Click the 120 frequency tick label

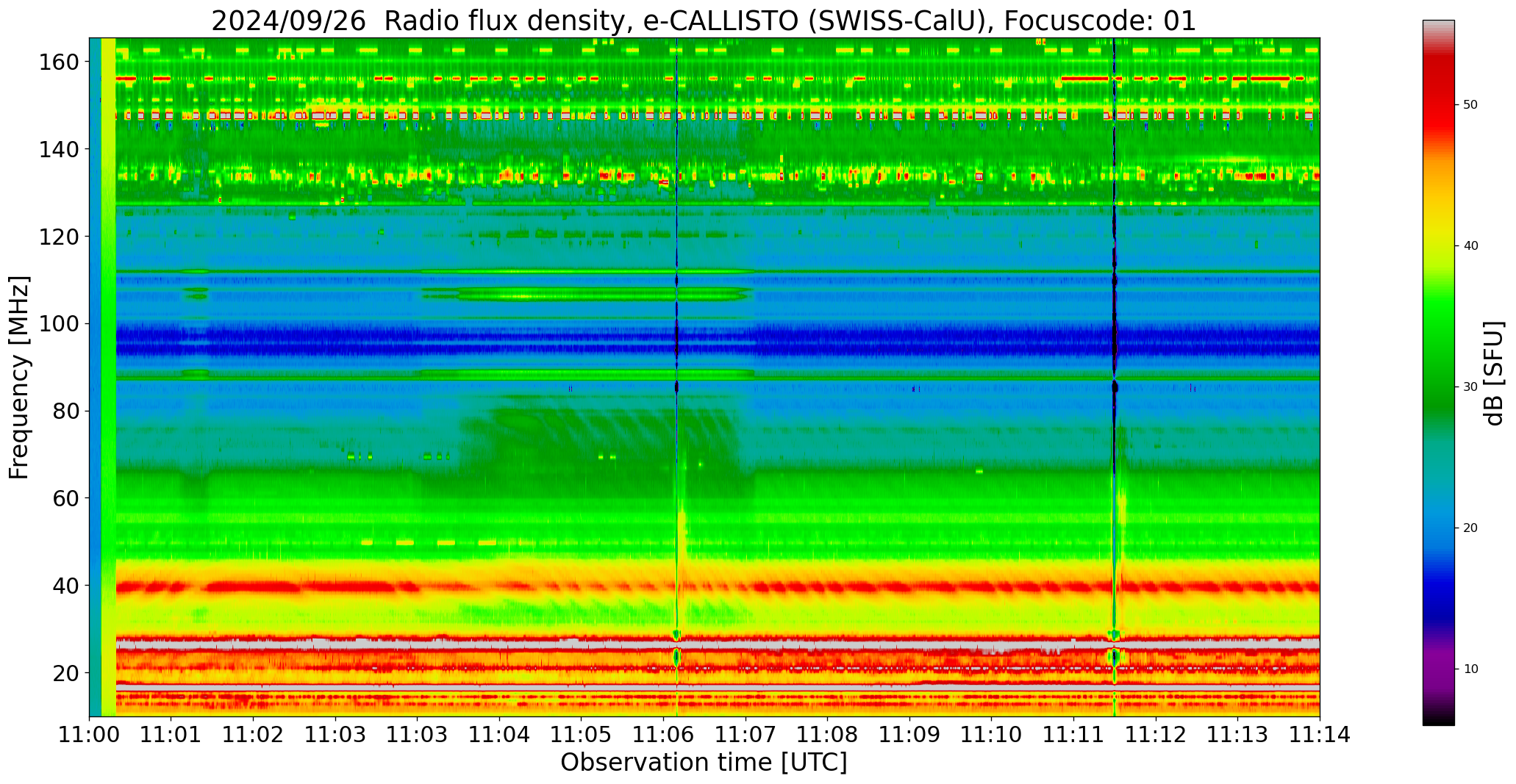point(59,237)
